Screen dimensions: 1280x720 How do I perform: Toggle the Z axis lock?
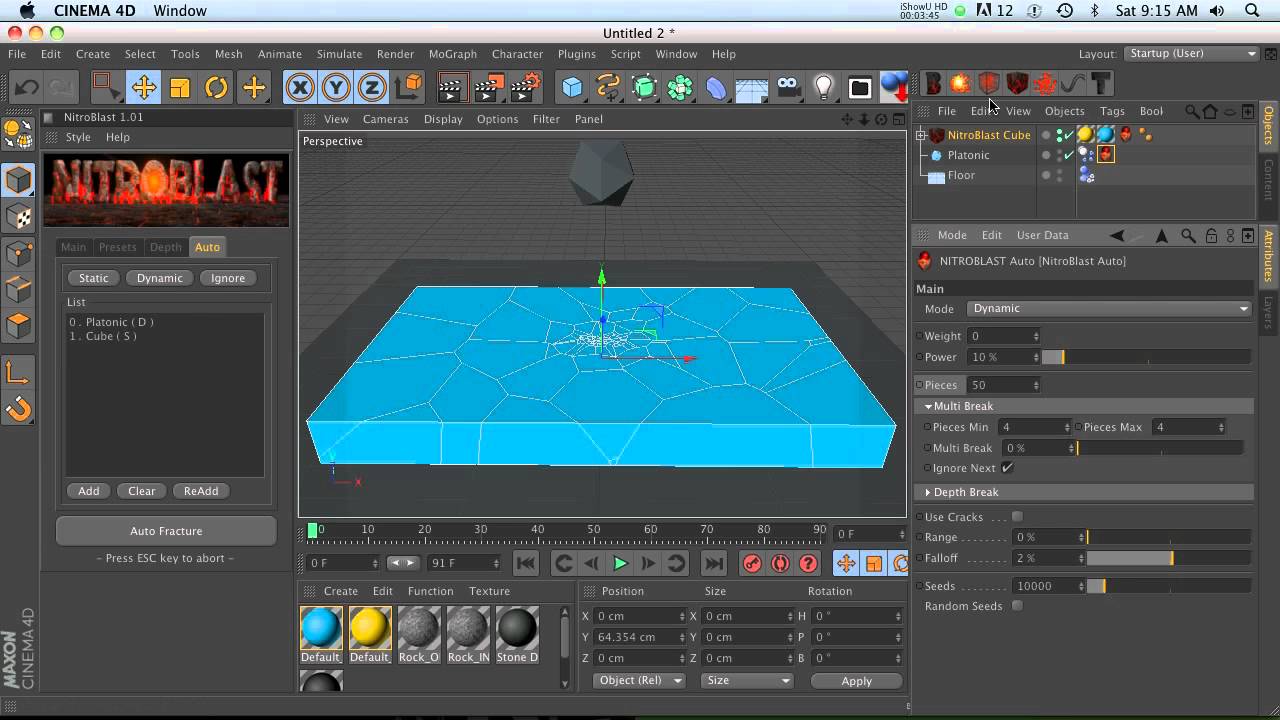[x=372, y=87]
